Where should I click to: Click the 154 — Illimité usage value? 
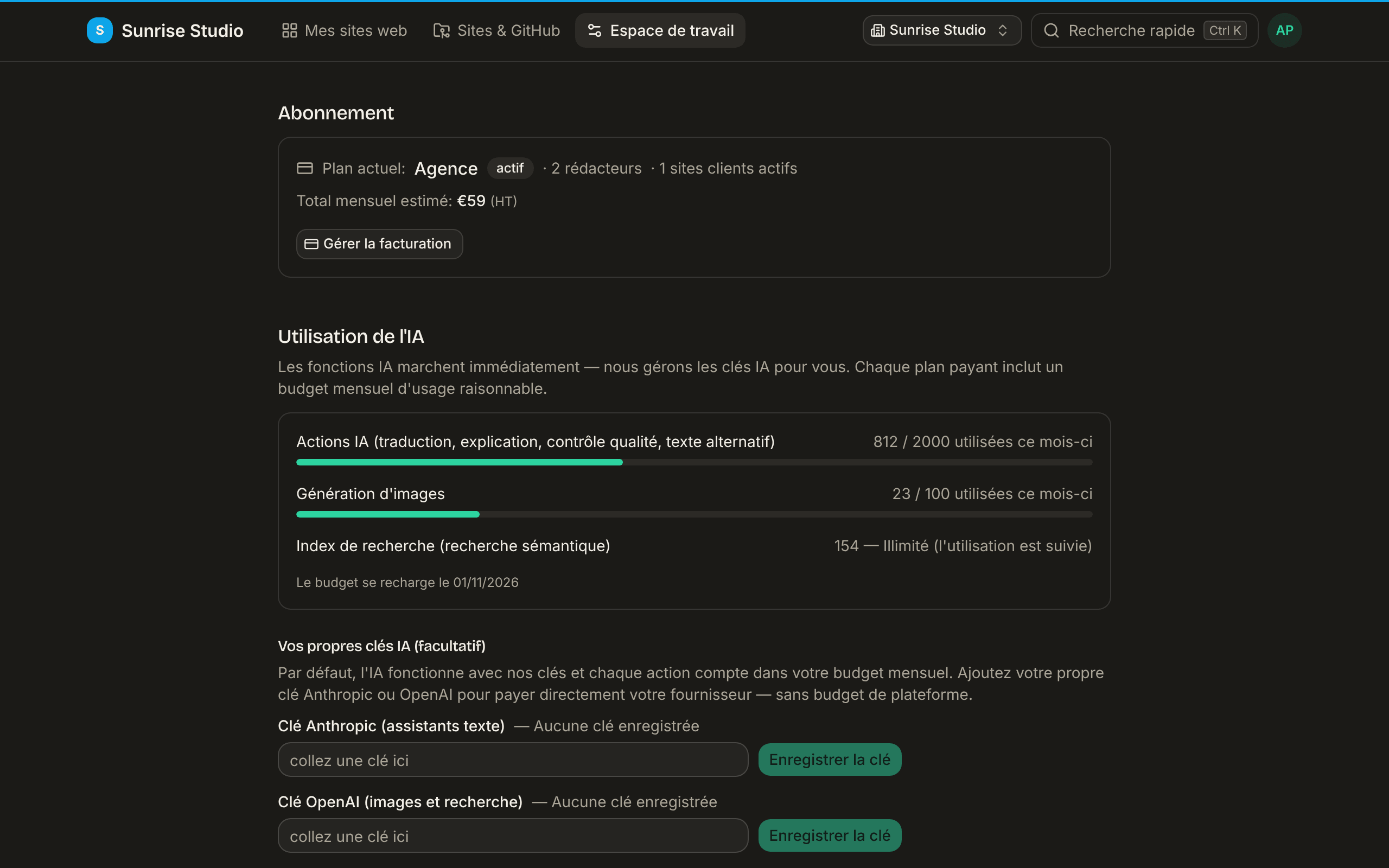[x=963, y=546]
